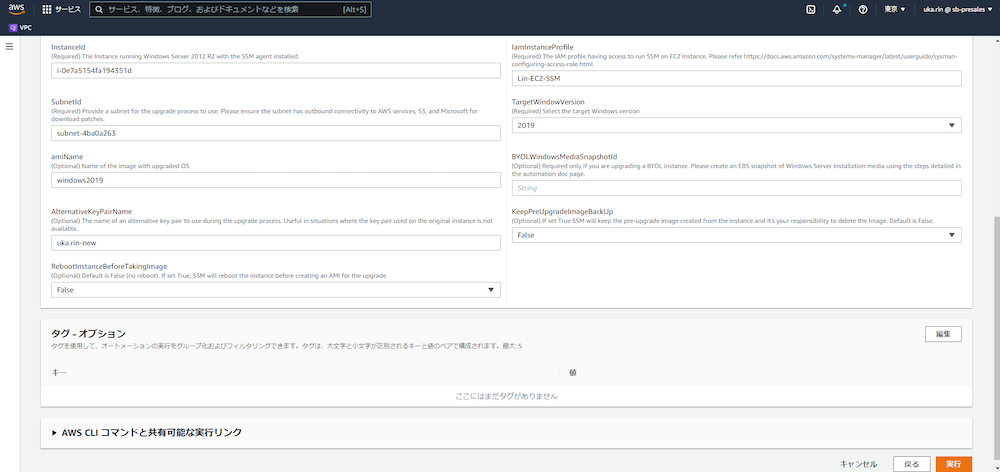Image resolution: width=1000 pixels, height=472 pixels.
Task: Click the BYOLWindowsMediaSnapshotId input field
Action: (x=737, y=188)
